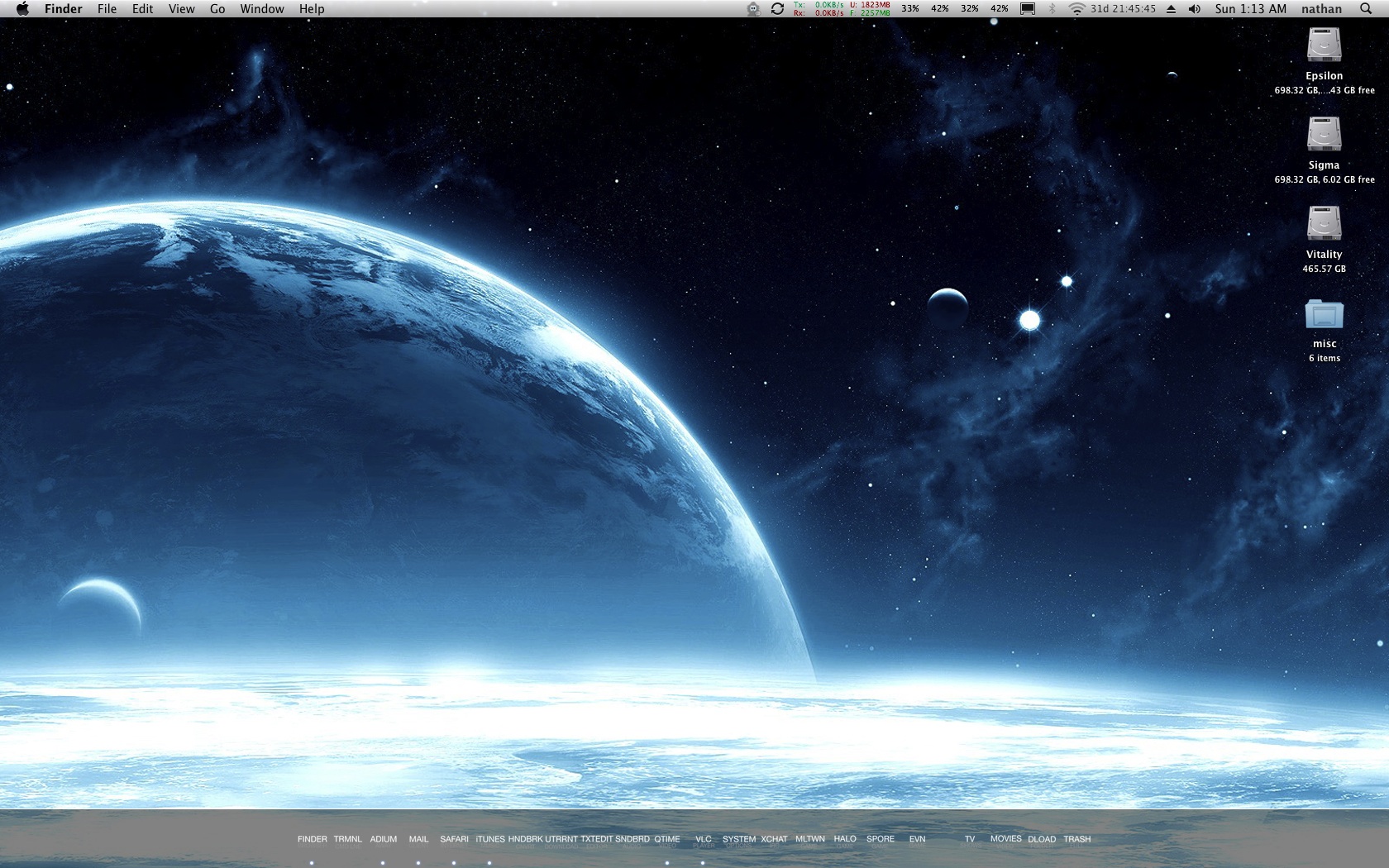The width and height of the screenshot is (1389, 868).
Task: Open the Finder application menu
Action: [x=64, y=9]
